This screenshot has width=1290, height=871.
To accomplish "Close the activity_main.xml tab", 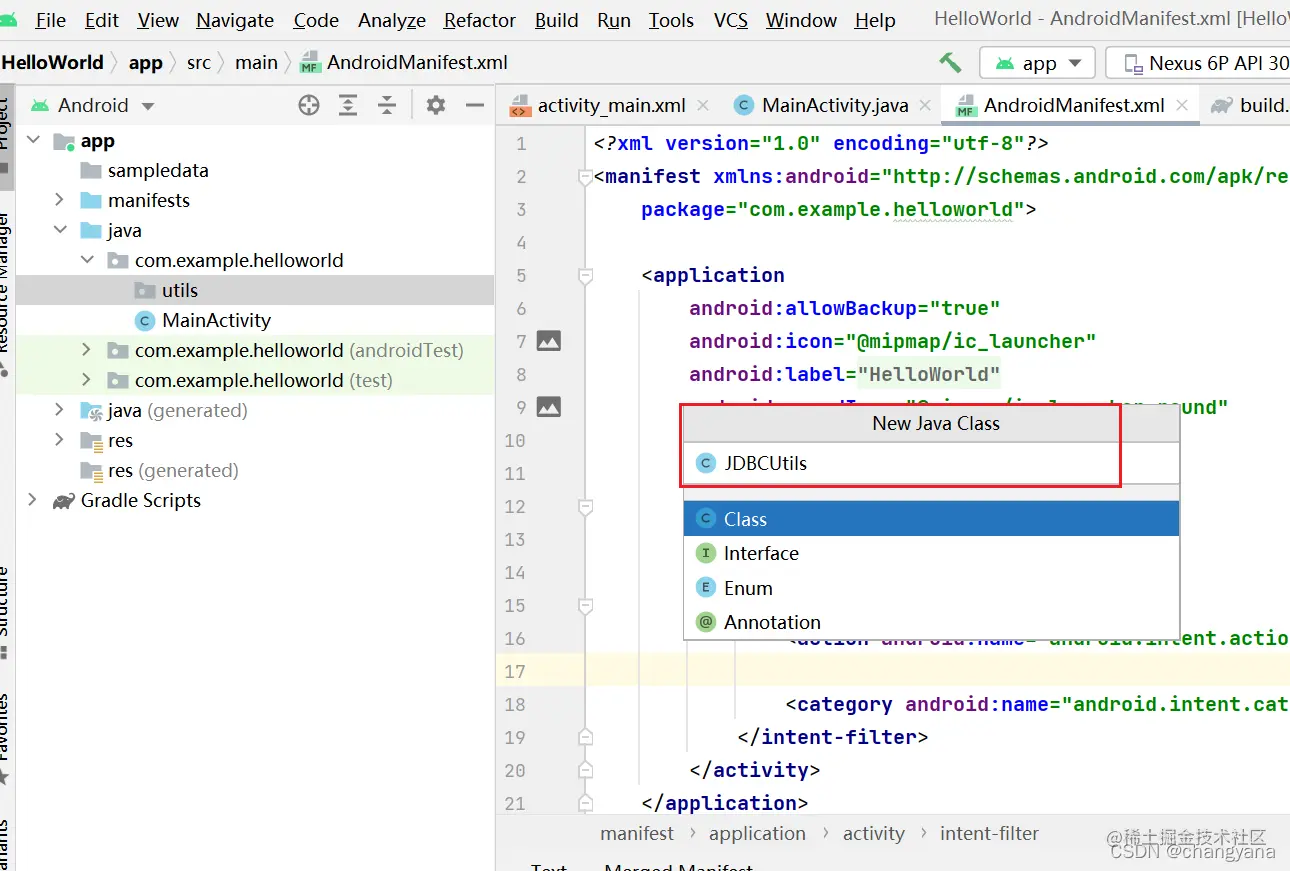I will (x=702, y=105).
